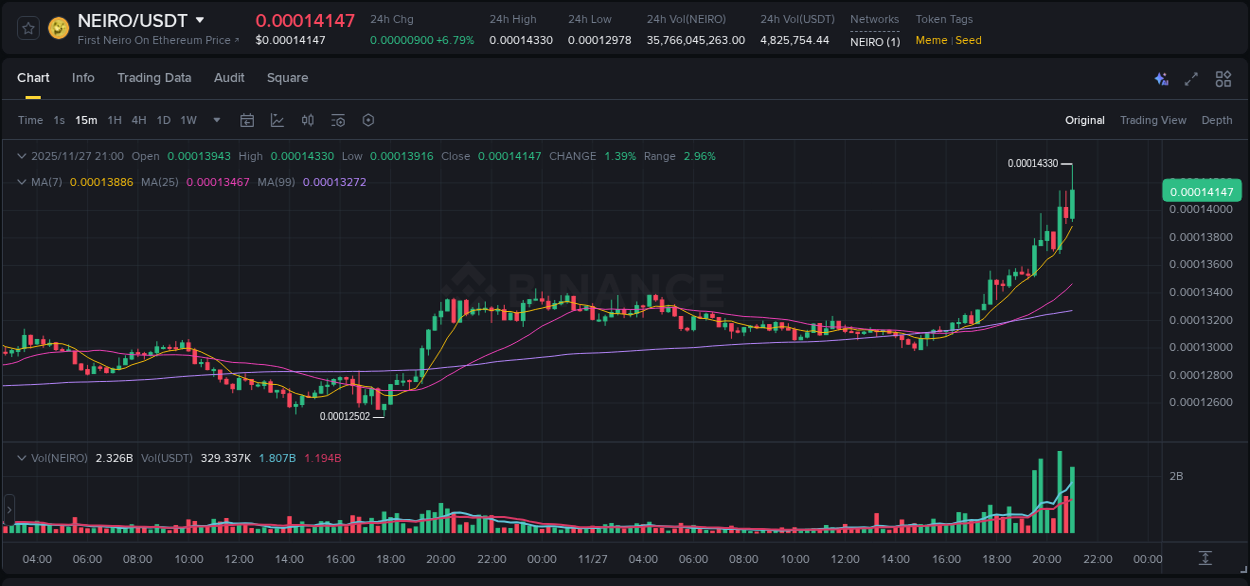Image resolution: width=1250 pixels, height=586 pixels.
Task: Select the calendar date-jump icon on chart toolbar
Action: (x=247, y=120)
